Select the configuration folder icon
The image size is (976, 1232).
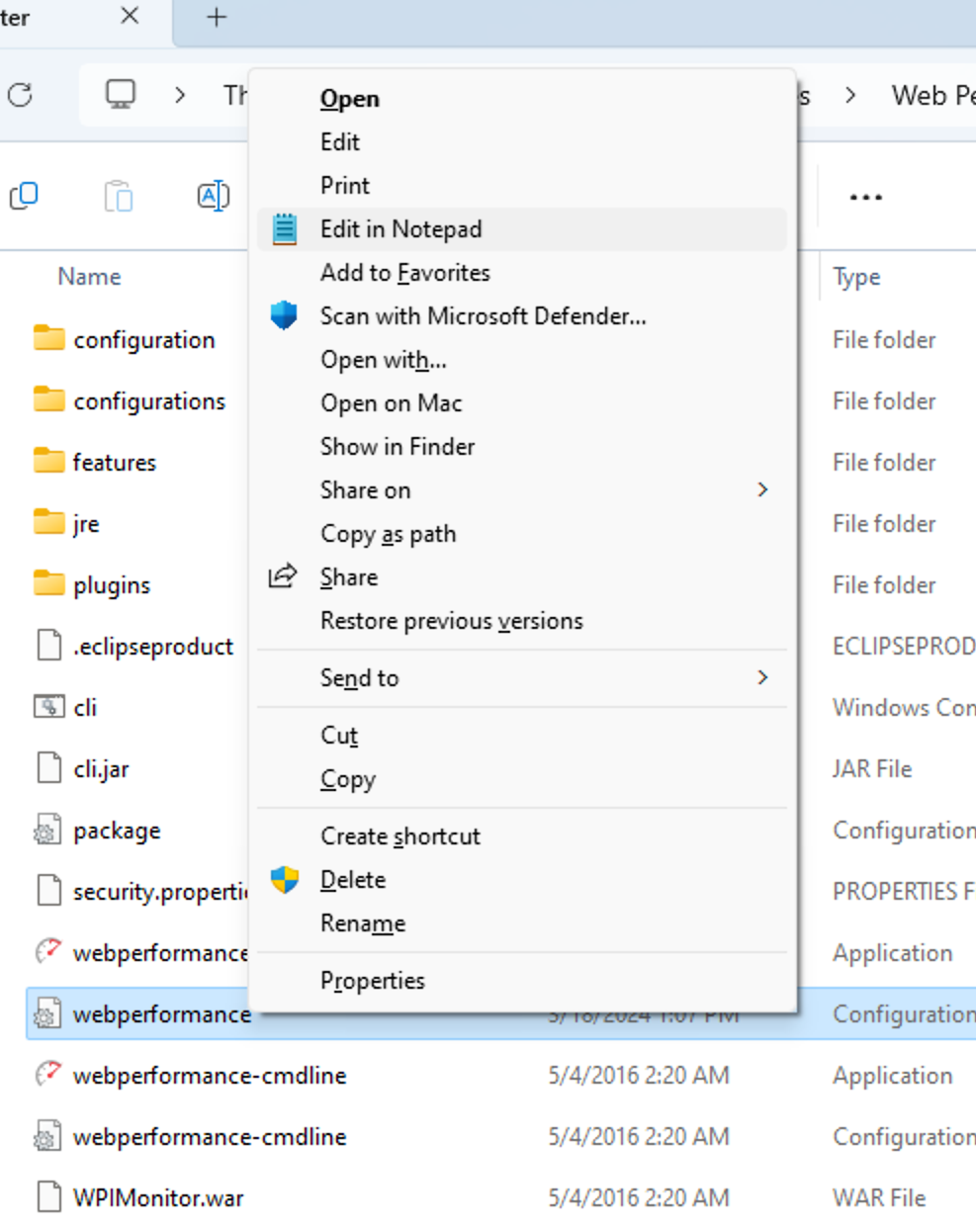[48, 339]
